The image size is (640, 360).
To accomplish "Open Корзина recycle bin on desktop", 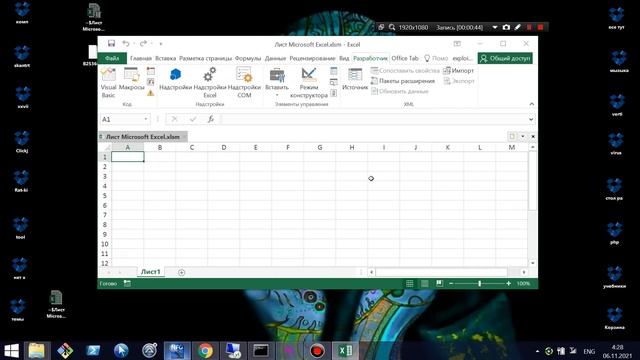I will 615,319.
